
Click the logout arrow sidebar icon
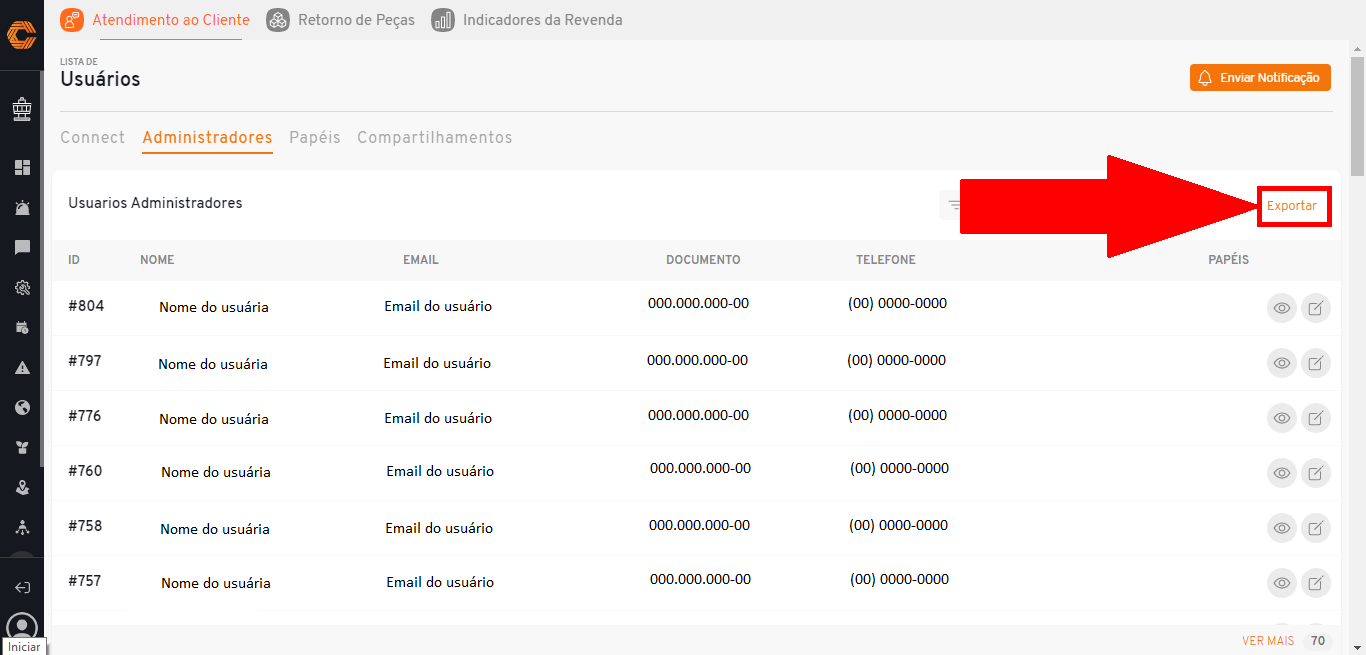[x=22, y=588]
